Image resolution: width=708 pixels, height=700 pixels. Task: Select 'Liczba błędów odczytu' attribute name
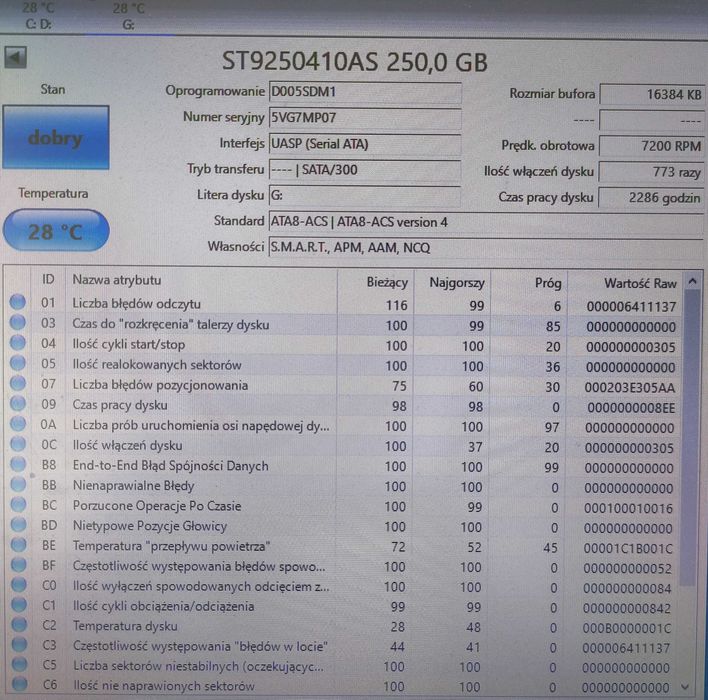coord(136,304)
